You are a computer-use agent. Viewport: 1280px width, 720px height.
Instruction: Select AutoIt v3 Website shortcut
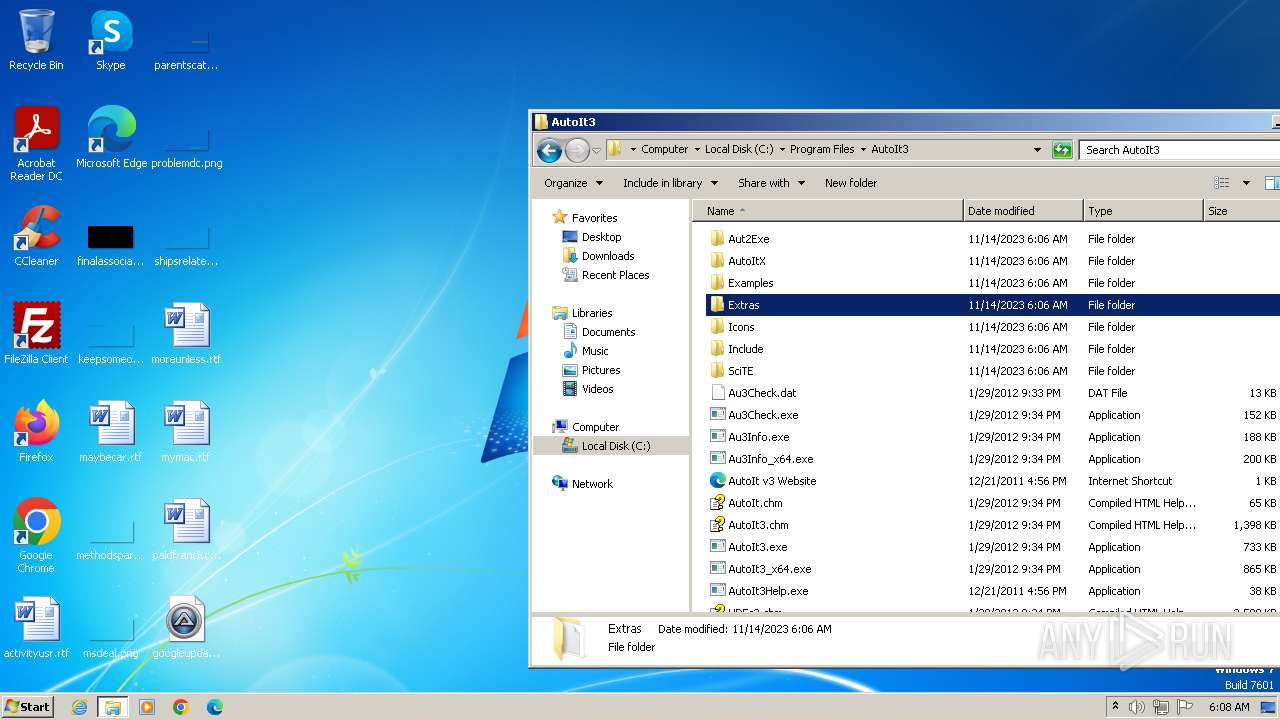point(771,481)
